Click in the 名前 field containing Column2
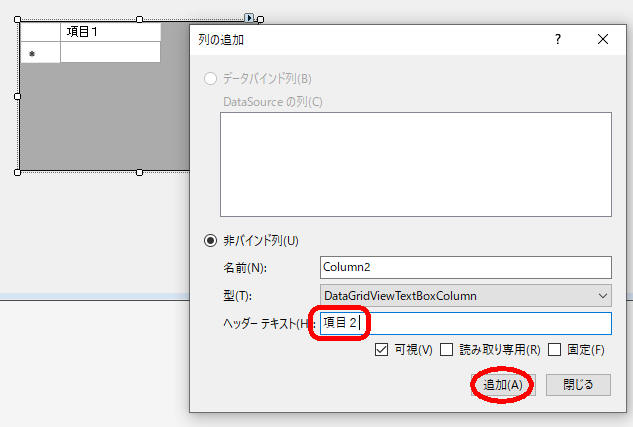 point(465,267)
